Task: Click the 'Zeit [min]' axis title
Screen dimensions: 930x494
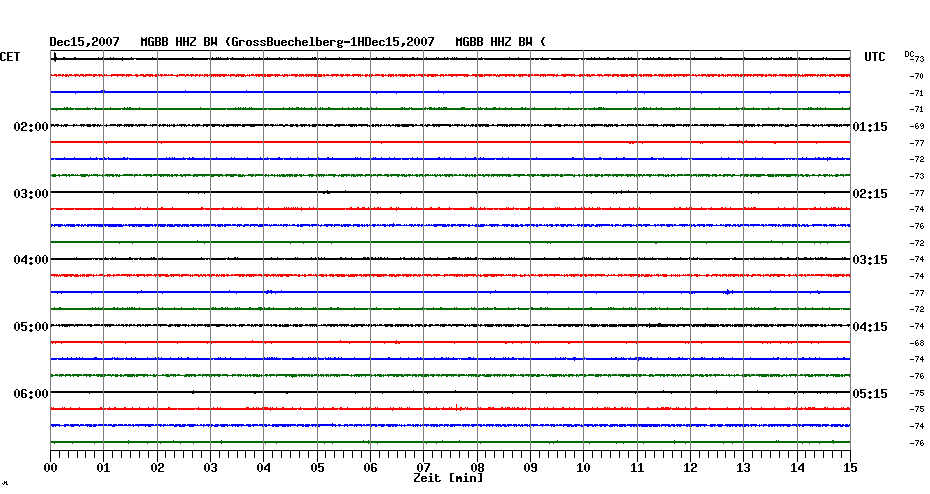Action: pyautogui.click(x=448, y=478)
